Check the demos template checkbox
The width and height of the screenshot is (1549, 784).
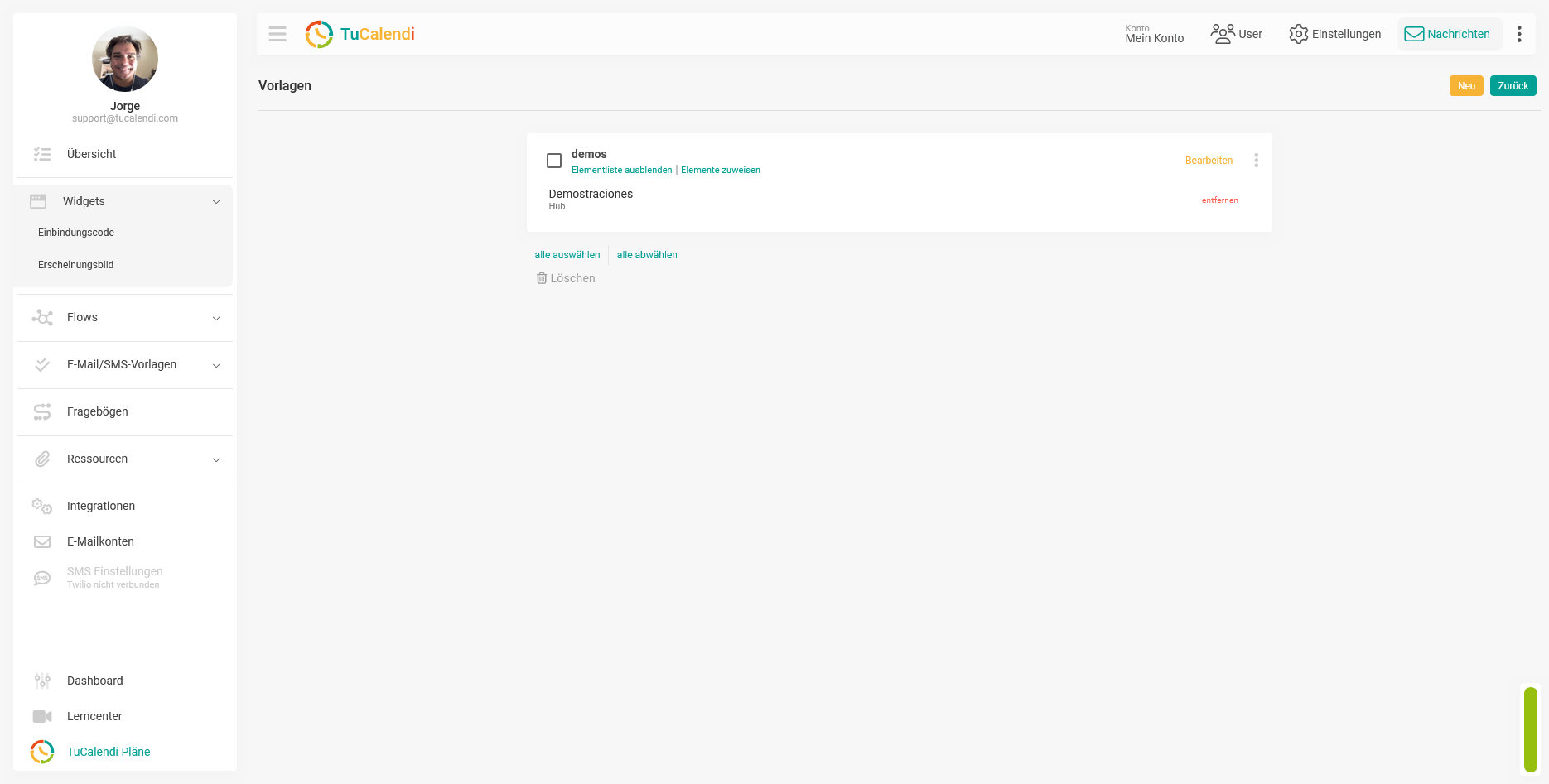pyautogui.click(x=554, y=161)
